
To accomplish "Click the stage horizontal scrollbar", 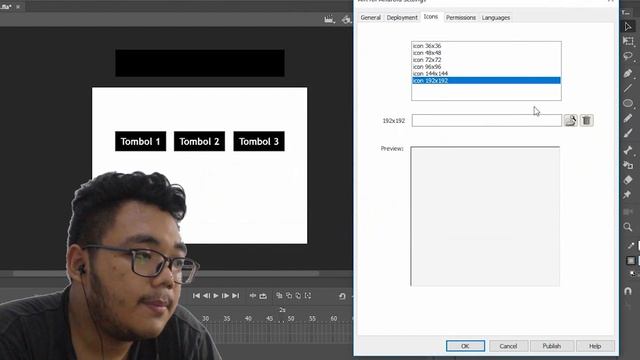I will click(x=165, y=273).
